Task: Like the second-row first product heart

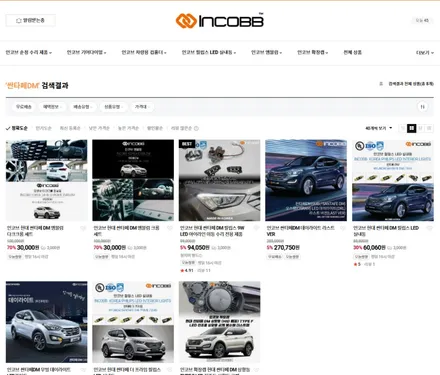Action: pos(83,370)
